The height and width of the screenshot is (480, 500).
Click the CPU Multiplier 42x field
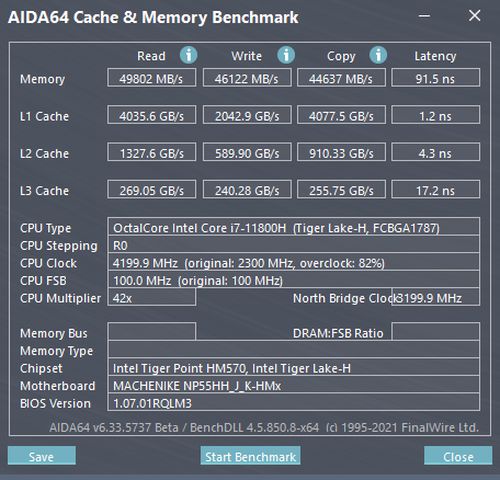click(152, 297)
